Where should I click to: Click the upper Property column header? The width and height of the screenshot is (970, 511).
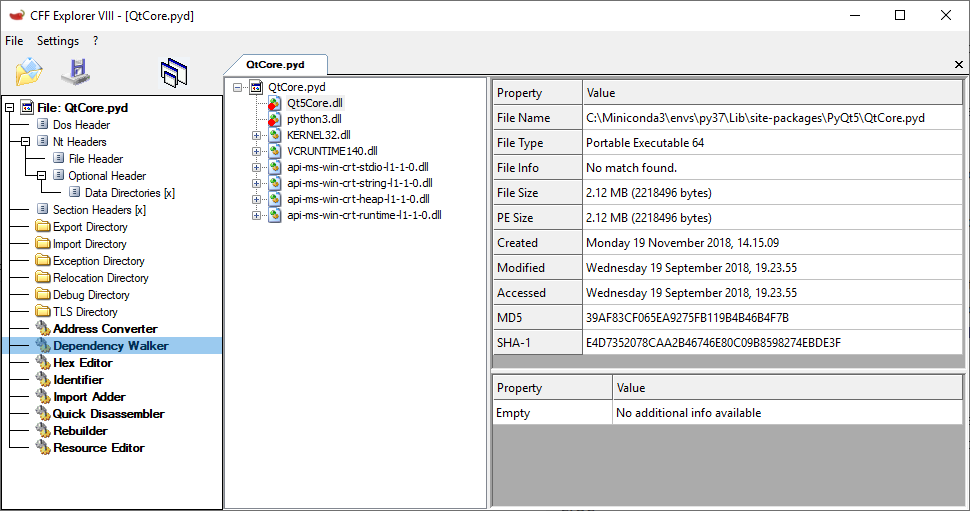(538, 93)
